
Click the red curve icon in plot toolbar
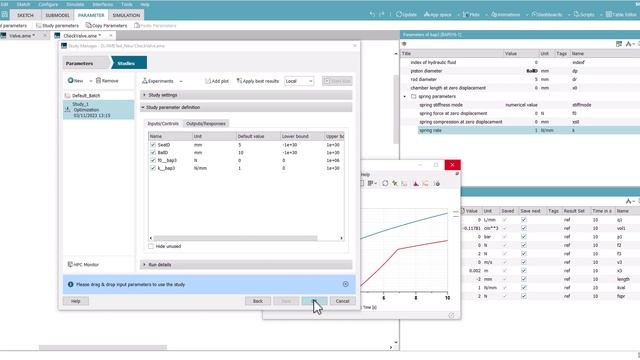pos(426,184)
